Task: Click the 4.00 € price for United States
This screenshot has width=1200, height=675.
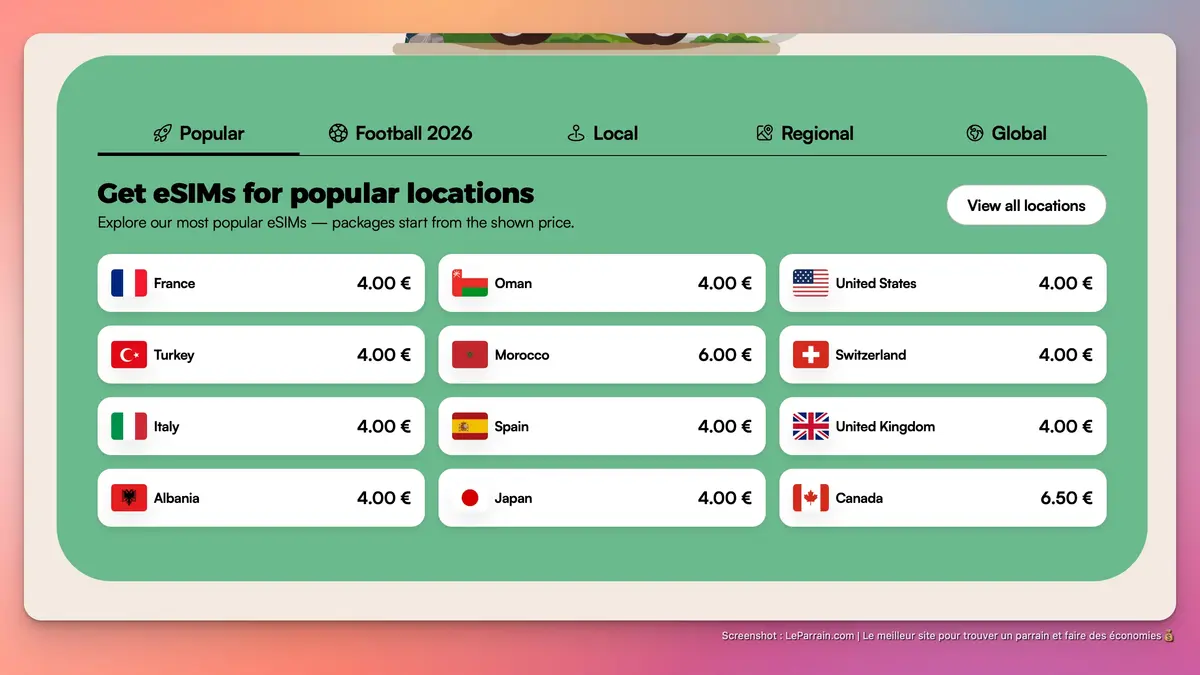Action: [x=1066, y=283]
